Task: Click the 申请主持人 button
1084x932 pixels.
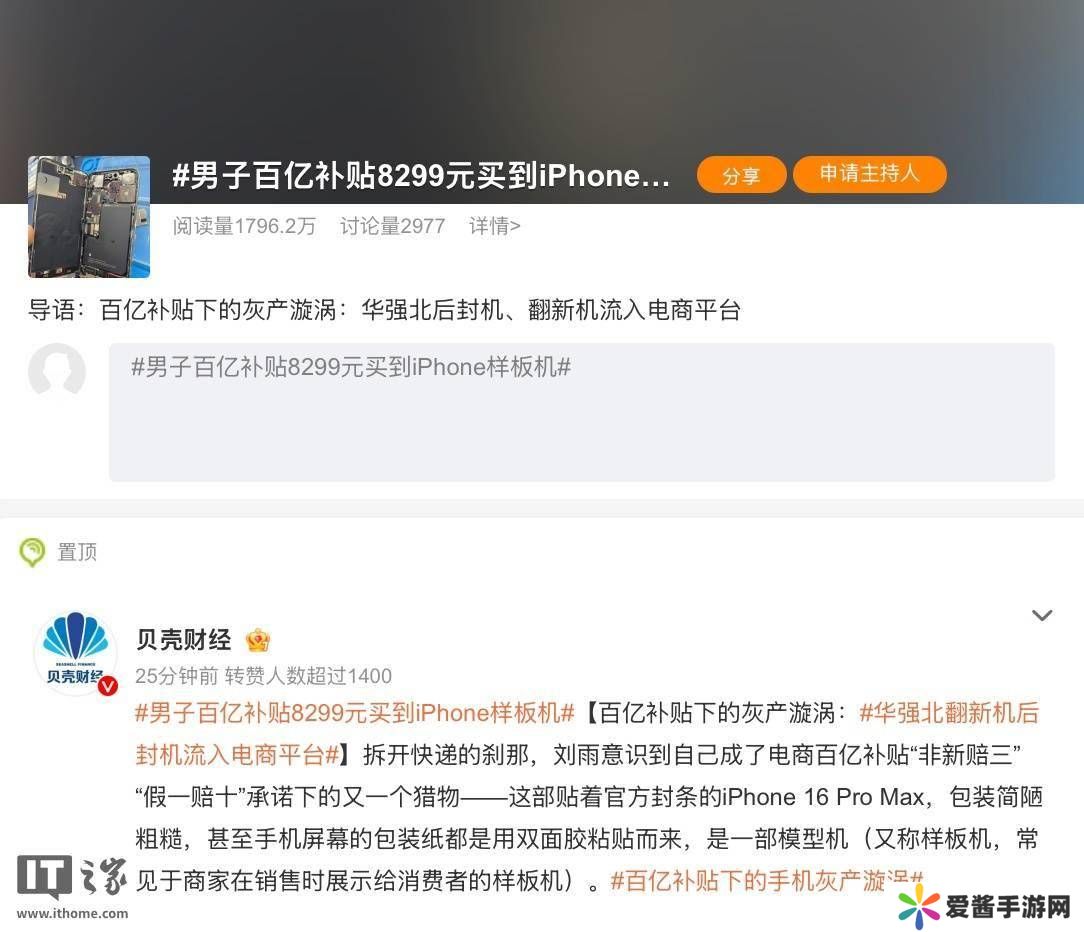Action: click(x=869, y=174)
